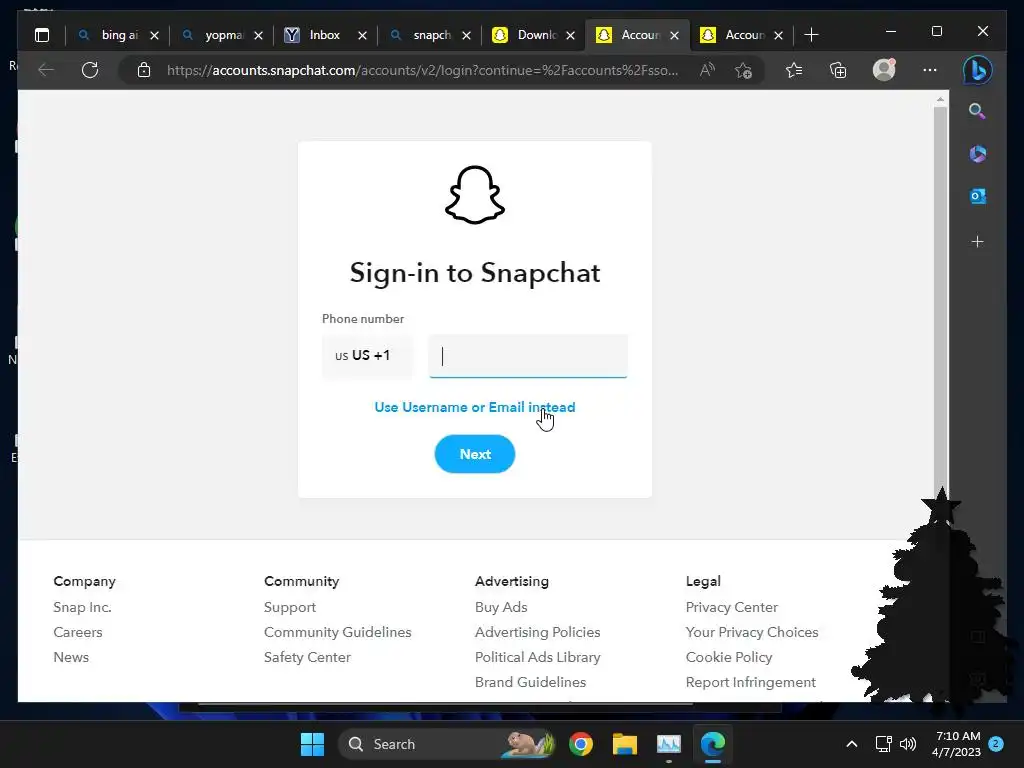The image size is (1024, 768).
Task: Close the Download tab
Action: tap(571, 35)
